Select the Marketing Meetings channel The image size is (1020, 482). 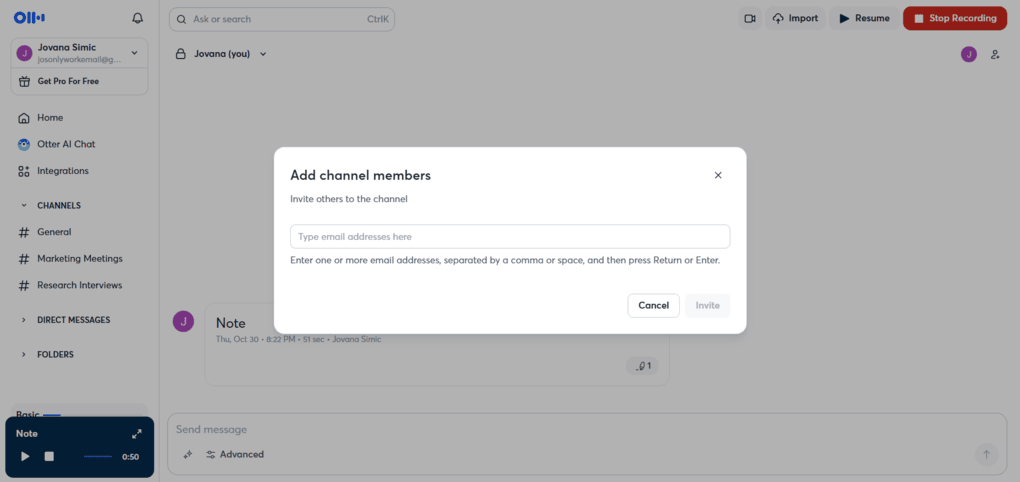point(79,259)
